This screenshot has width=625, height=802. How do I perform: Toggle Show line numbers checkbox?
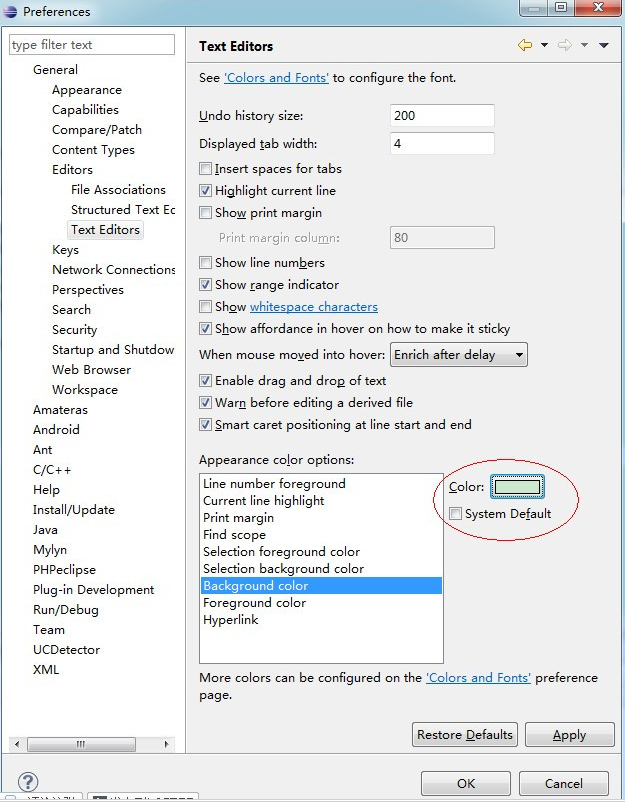206,263
